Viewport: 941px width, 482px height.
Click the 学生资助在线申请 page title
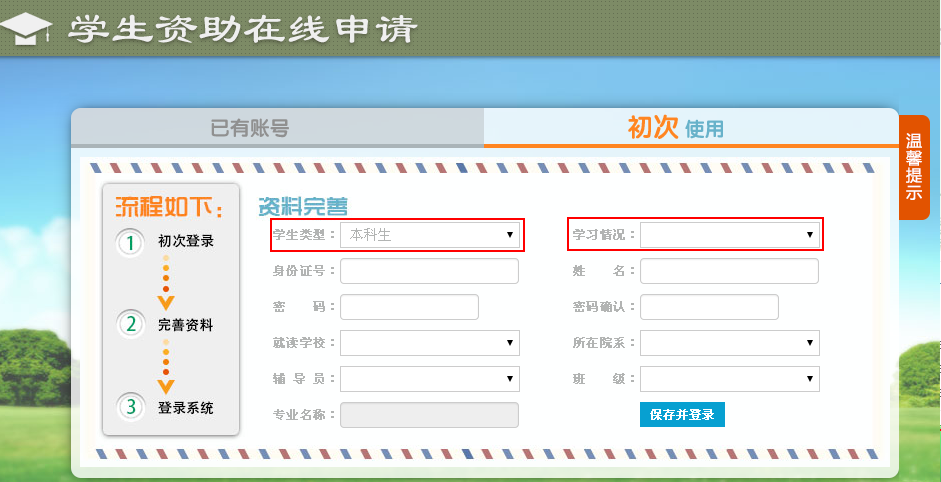(x=241, y=28)
